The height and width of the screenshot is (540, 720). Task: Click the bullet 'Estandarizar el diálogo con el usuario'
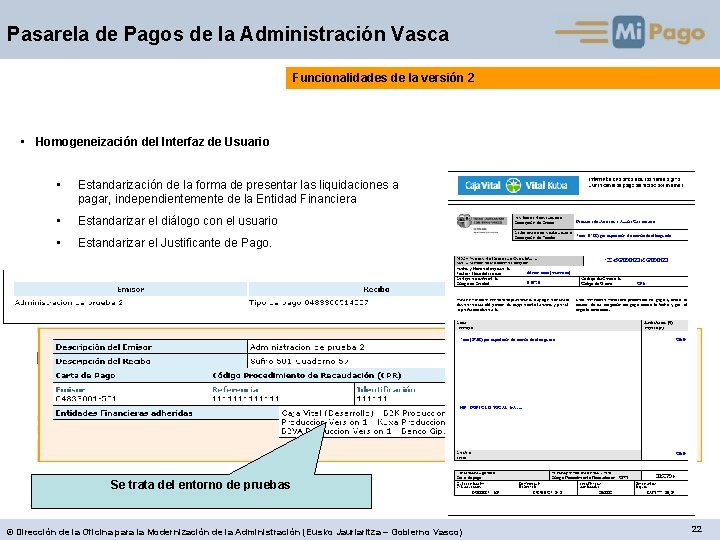[178, 221]
